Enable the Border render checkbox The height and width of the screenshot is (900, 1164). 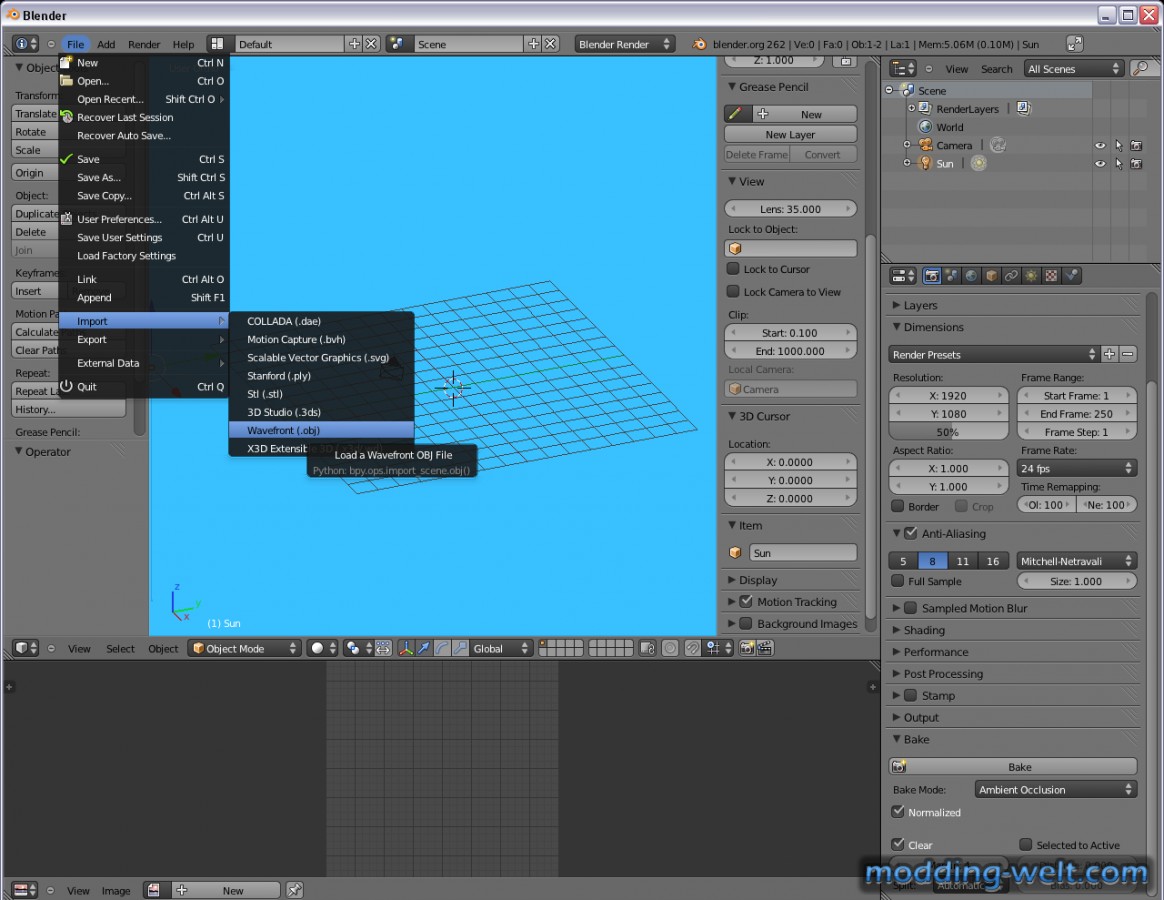(x=897, y=506)
